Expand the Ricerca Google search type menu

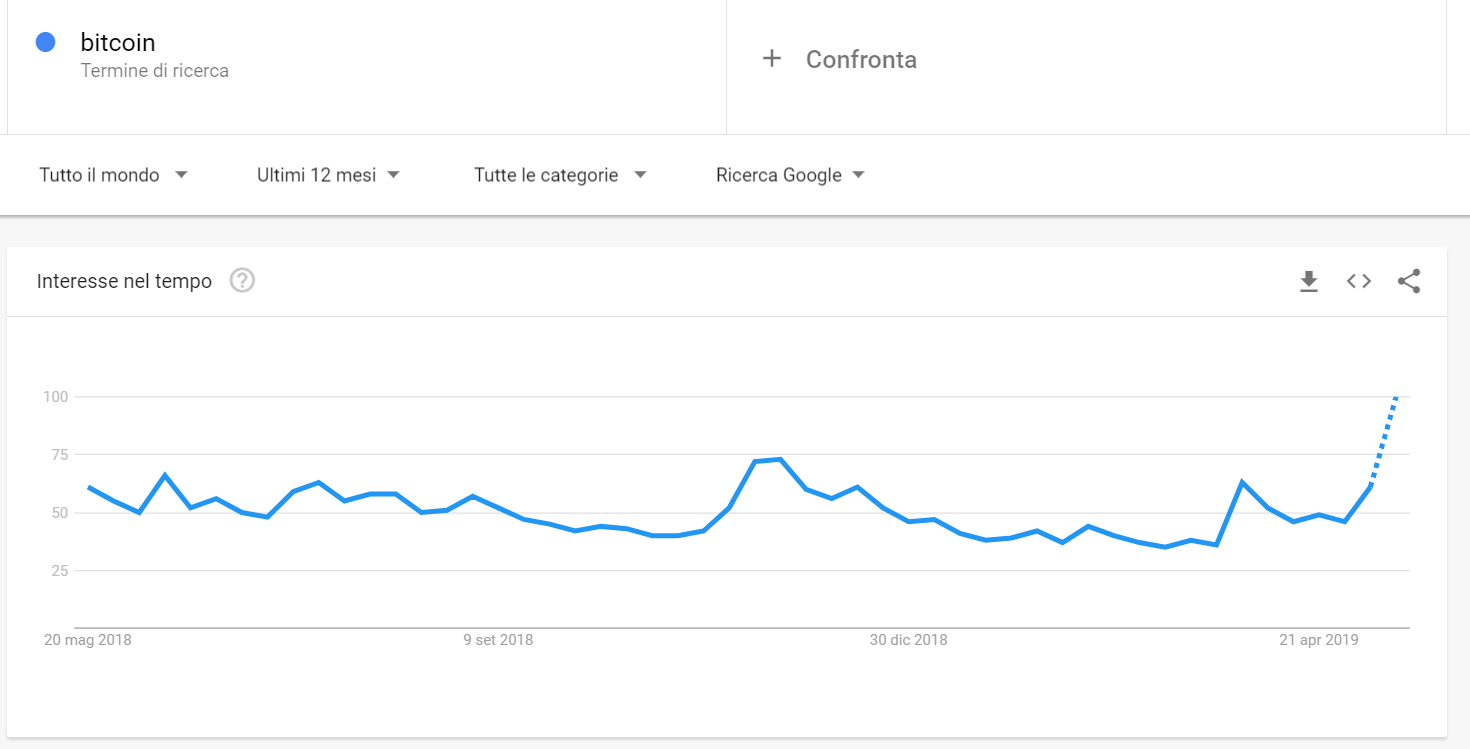click(x=790, y=175)
